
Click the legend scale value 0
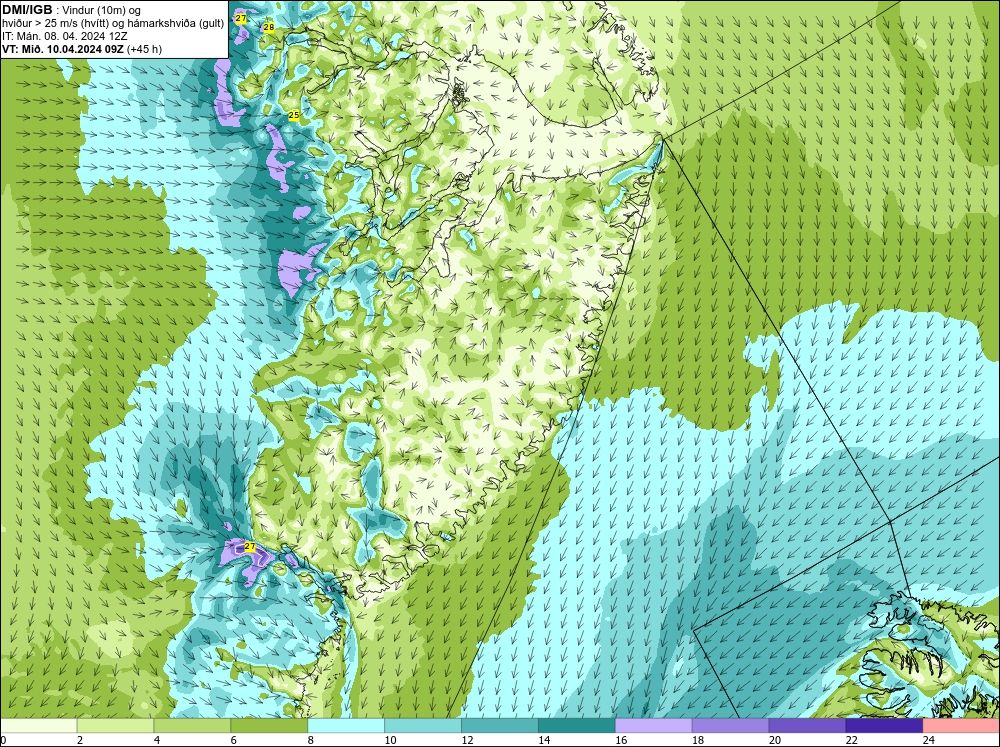(4, 740)
